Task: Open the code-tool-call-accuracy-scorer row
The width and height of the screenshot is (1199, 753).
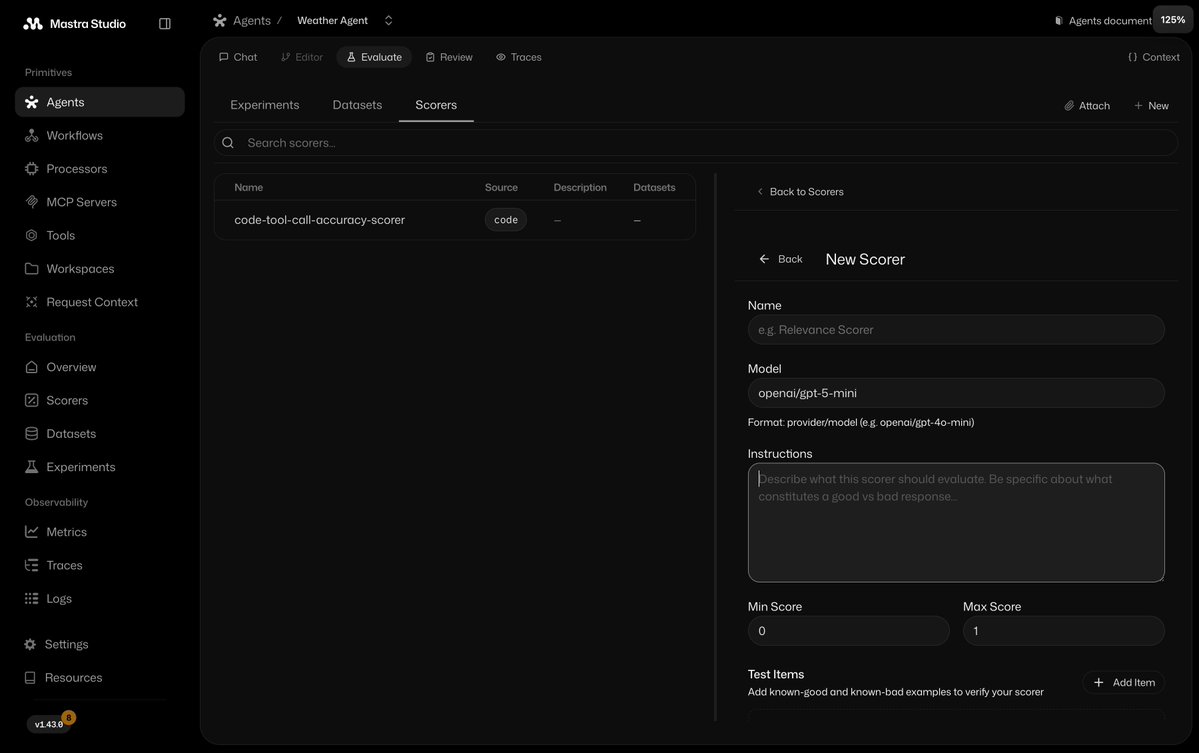Action: click(x=455, y=220)
